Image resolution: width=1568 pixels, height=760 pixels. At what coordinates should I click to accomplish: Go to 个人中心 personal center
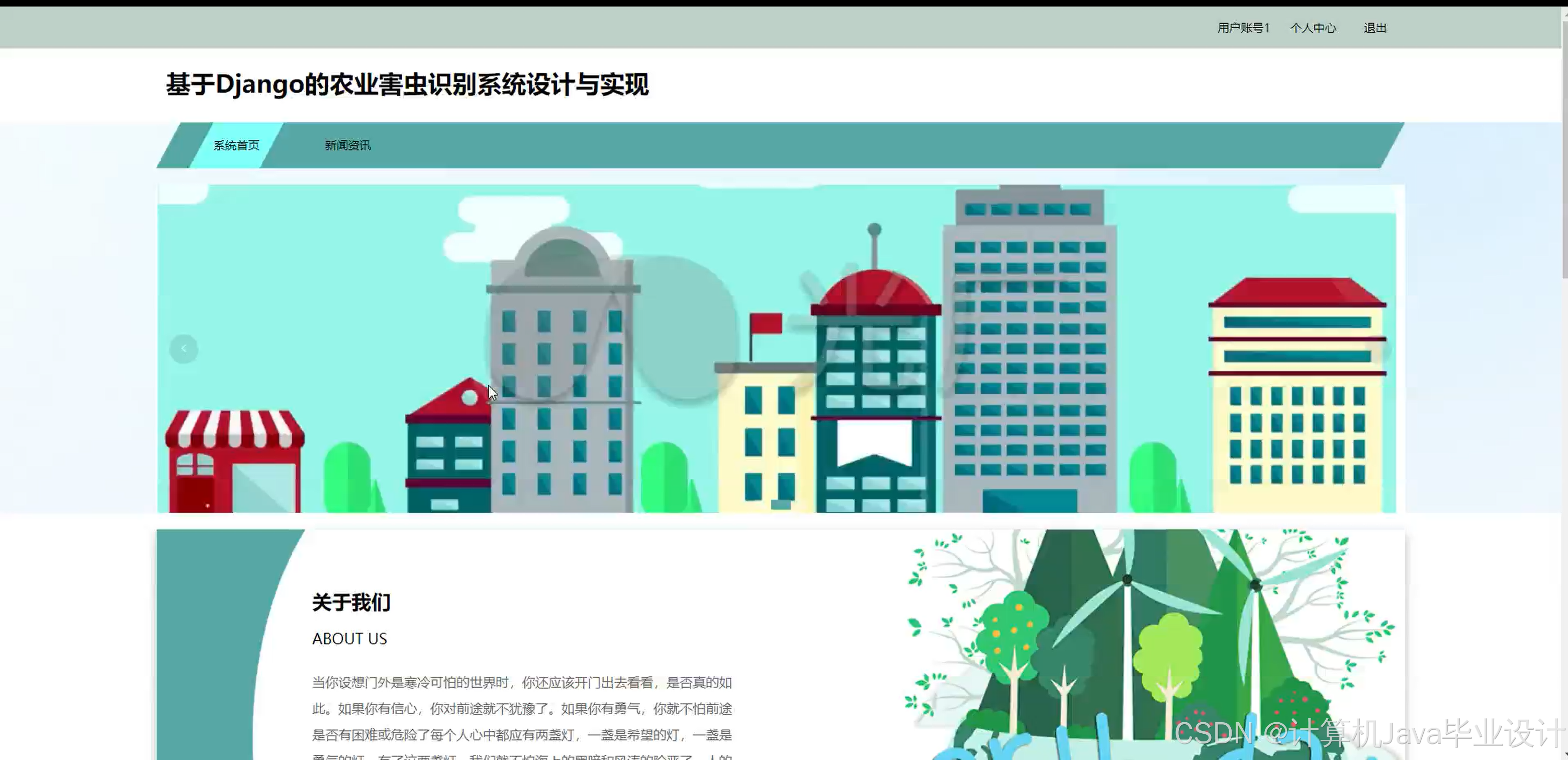(x=1313, y=28)
